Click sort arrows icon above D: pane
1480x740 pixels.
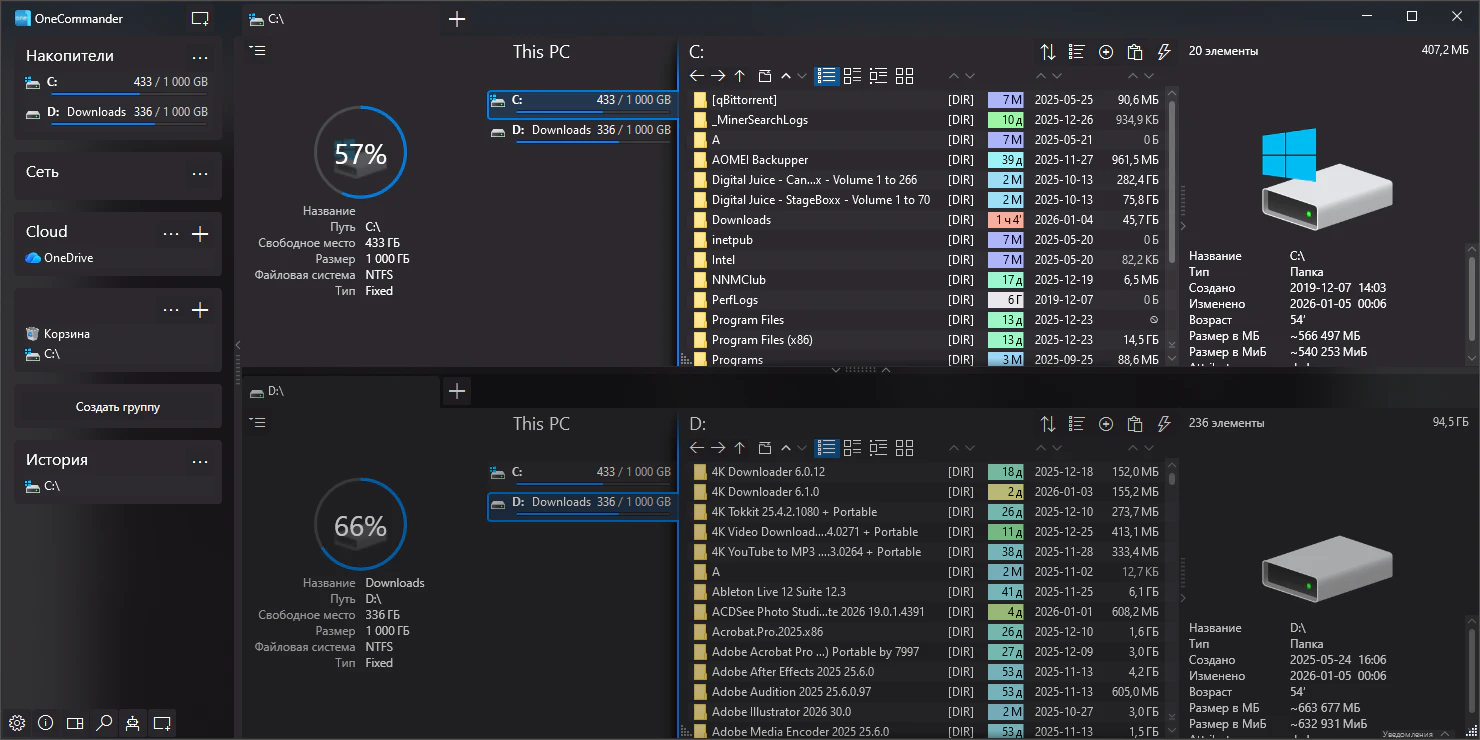[x=1048, y=424]
